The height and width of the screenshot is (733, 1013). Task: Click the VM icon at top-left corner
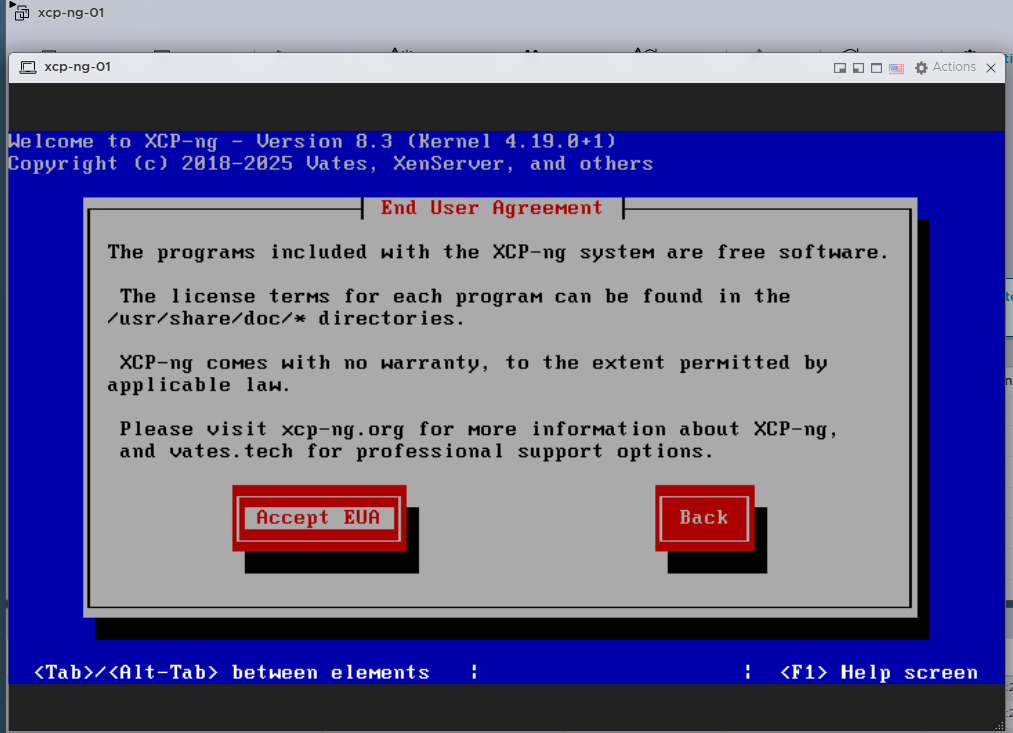coord(20,13)
